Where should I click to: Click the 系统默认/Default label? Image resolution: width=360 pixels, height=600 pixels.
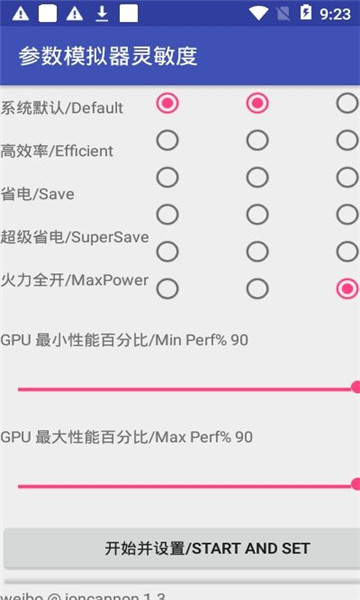pyautogui.click(x=62, y=108)
